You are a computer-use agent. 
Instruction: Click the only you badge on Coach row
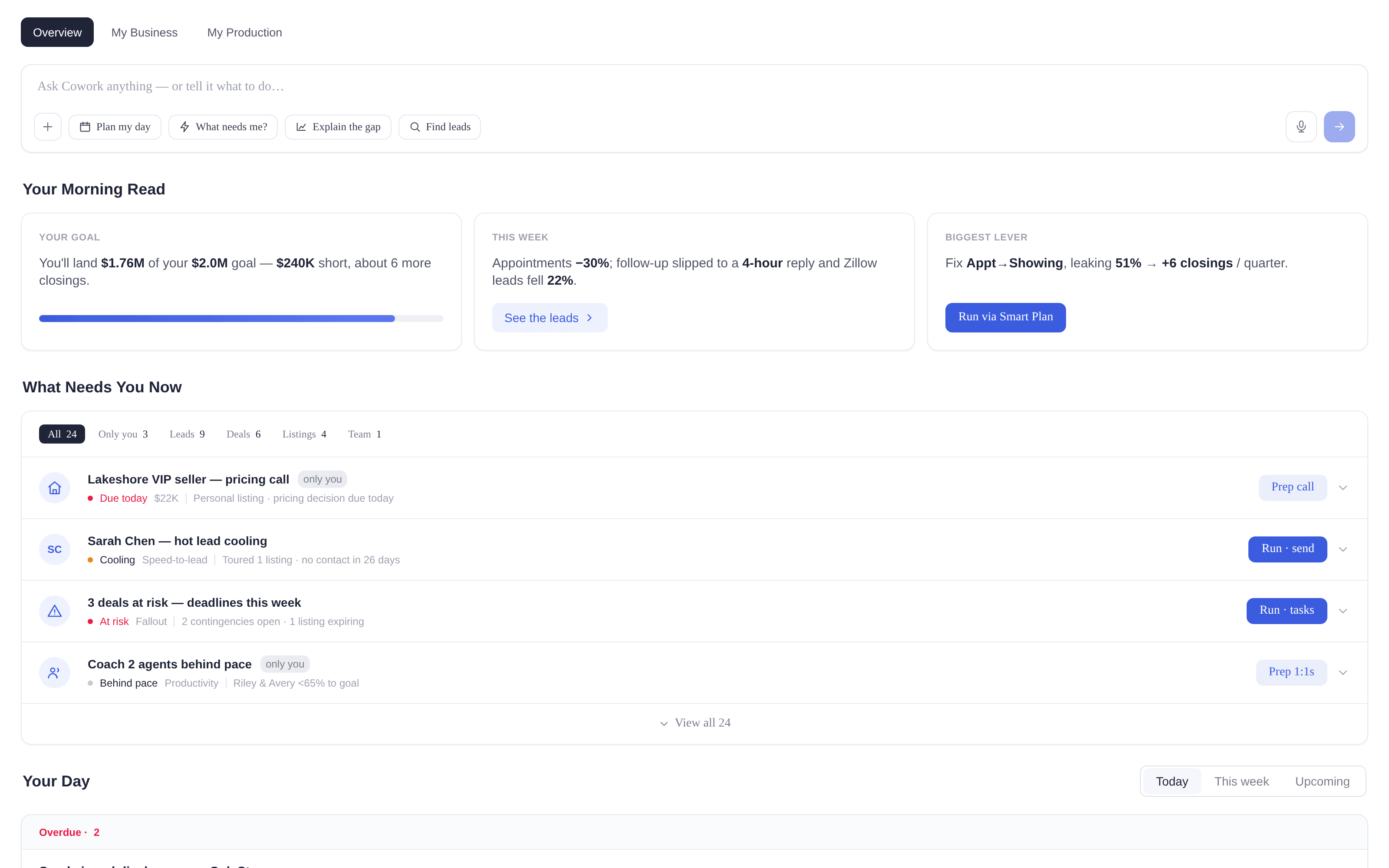pos(285,664)
